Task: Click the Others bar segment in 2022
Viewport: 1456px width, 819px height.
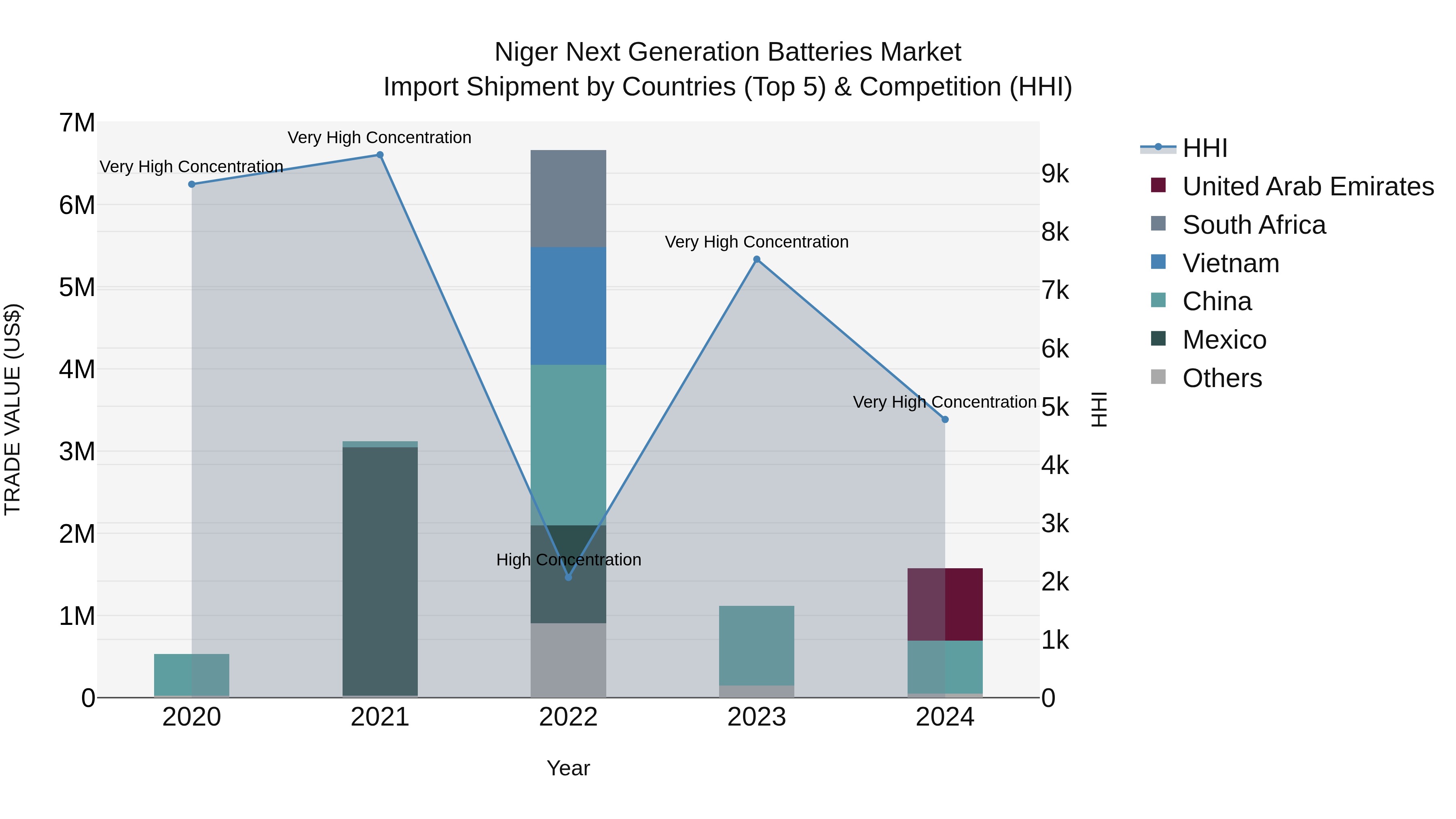Action: point(568,660)
